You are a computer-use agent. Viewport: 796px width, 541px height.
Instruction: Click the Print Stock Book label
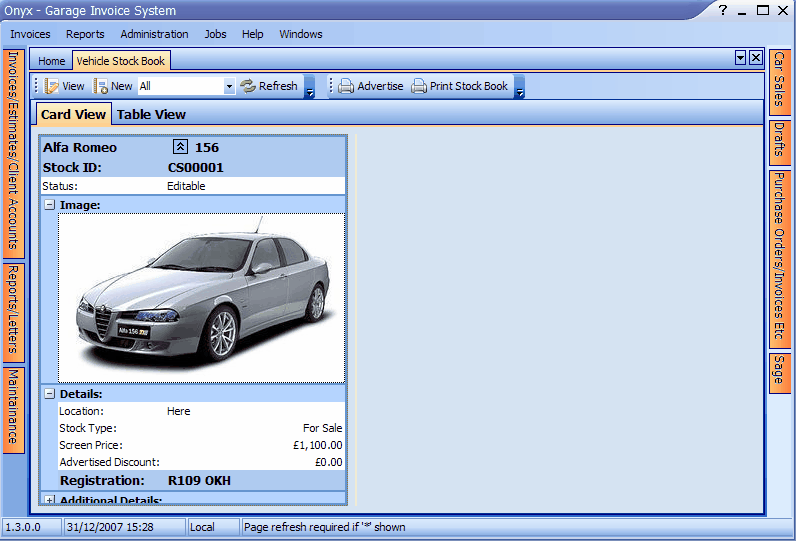pos(469,86)
